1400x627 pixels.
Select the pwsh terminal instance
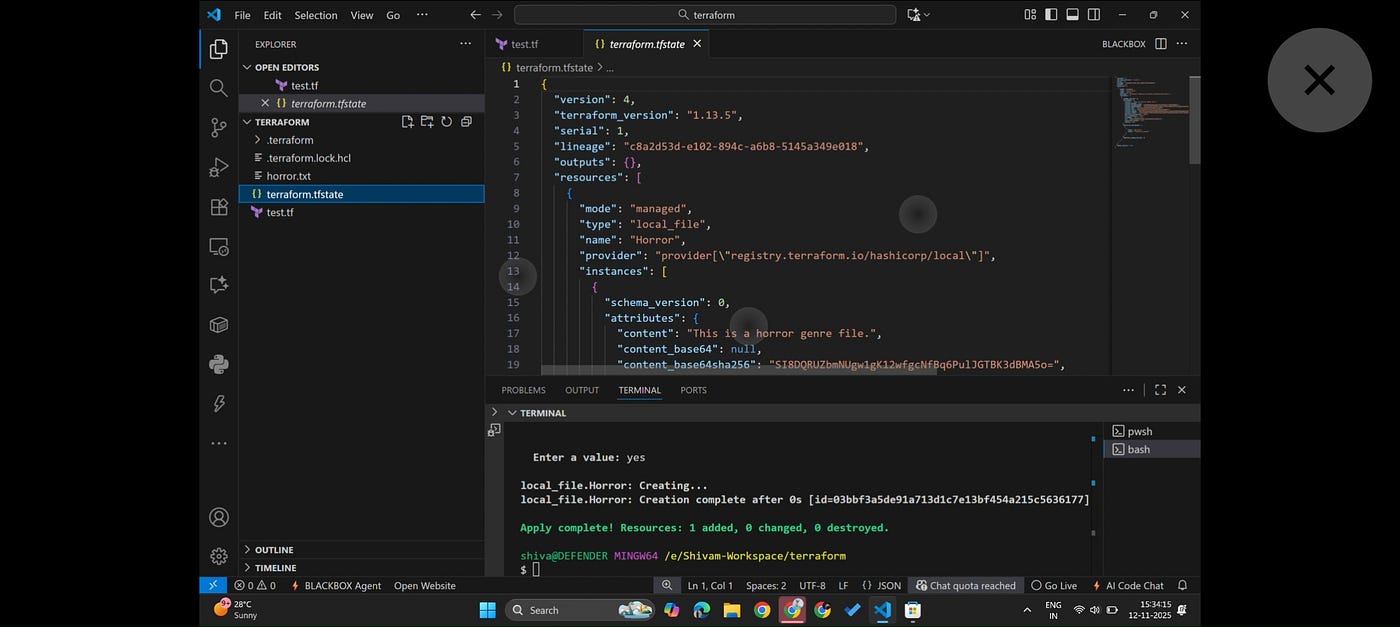1150,431
